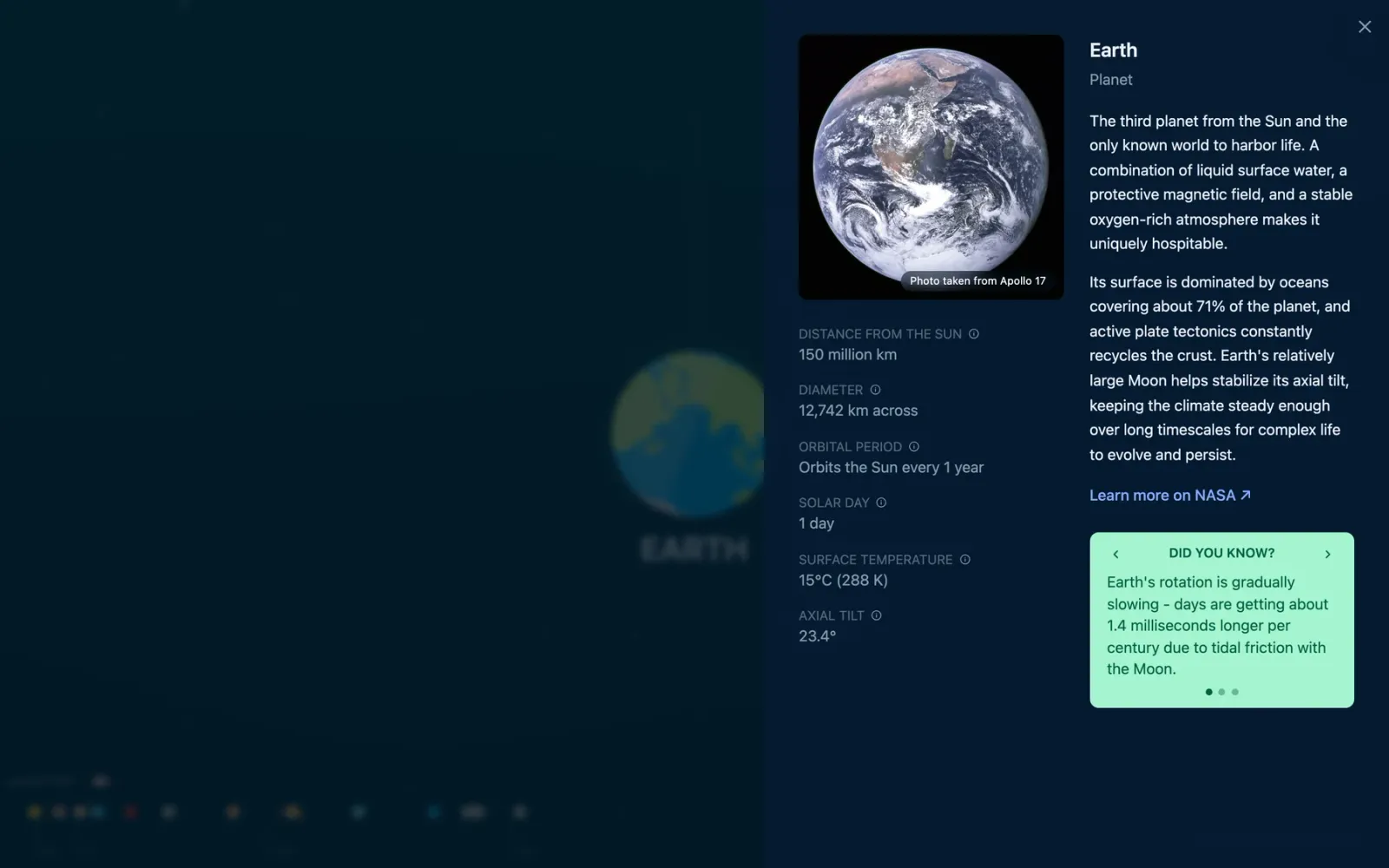Go to next Did You Know fact

point(1327,554)
